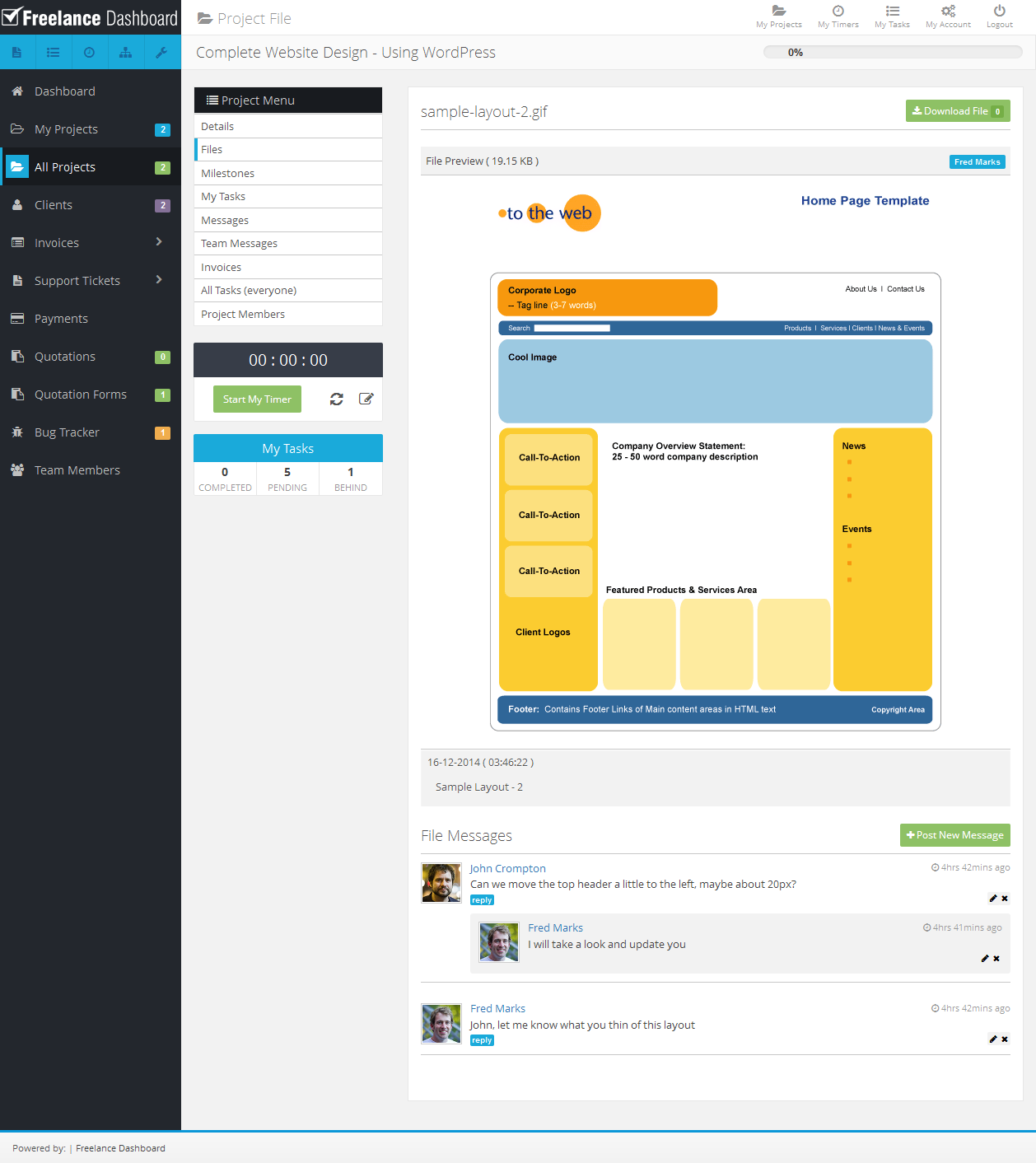Click the My Tasks blue panel header
This screenshot has width=1036, height=1163.
(x=288, y=448)
